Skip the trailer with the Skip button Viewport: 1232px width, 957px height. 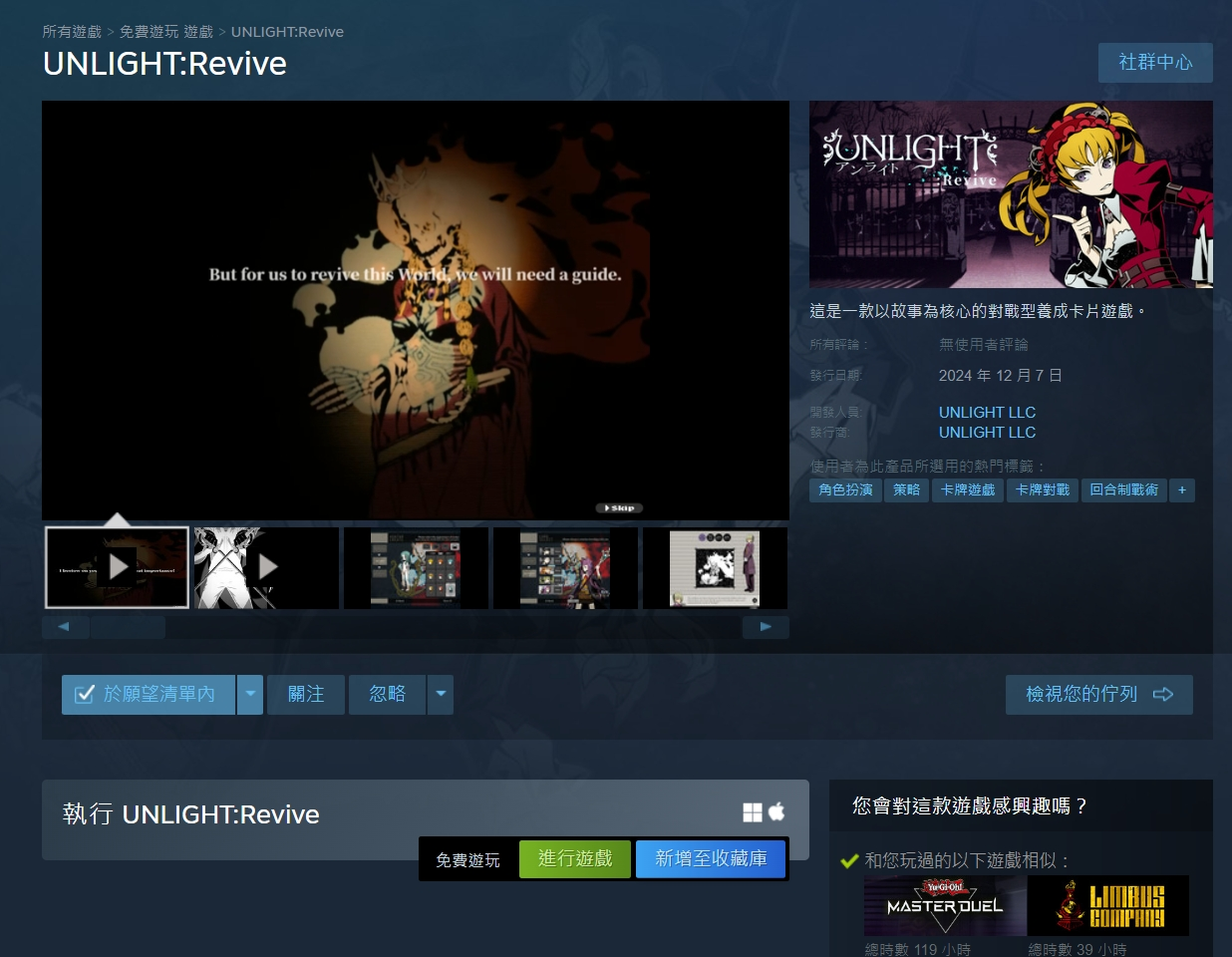coord(619,507)
